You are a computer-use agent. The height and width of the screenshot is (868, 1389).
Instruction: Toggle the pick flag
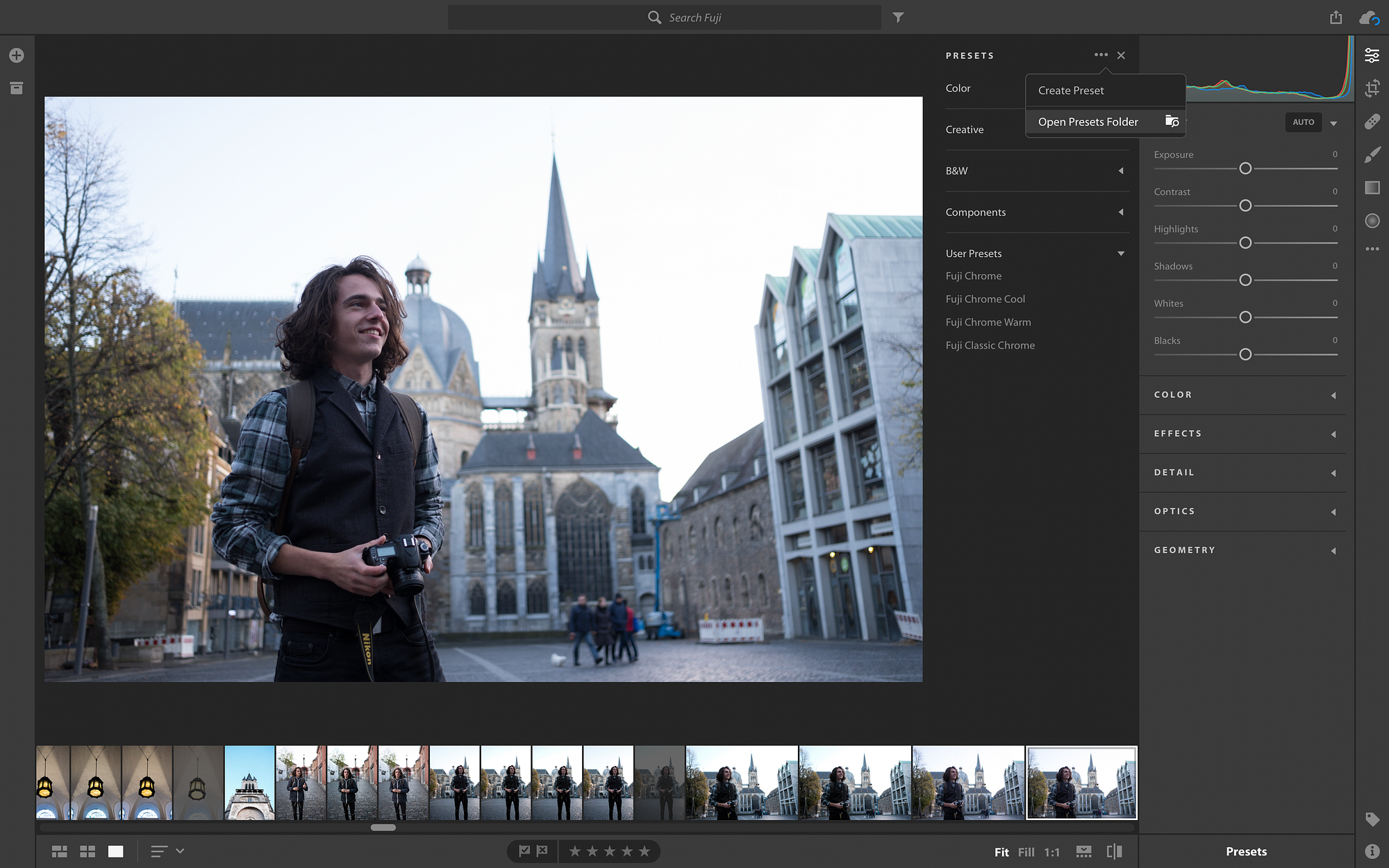[524, 851]
